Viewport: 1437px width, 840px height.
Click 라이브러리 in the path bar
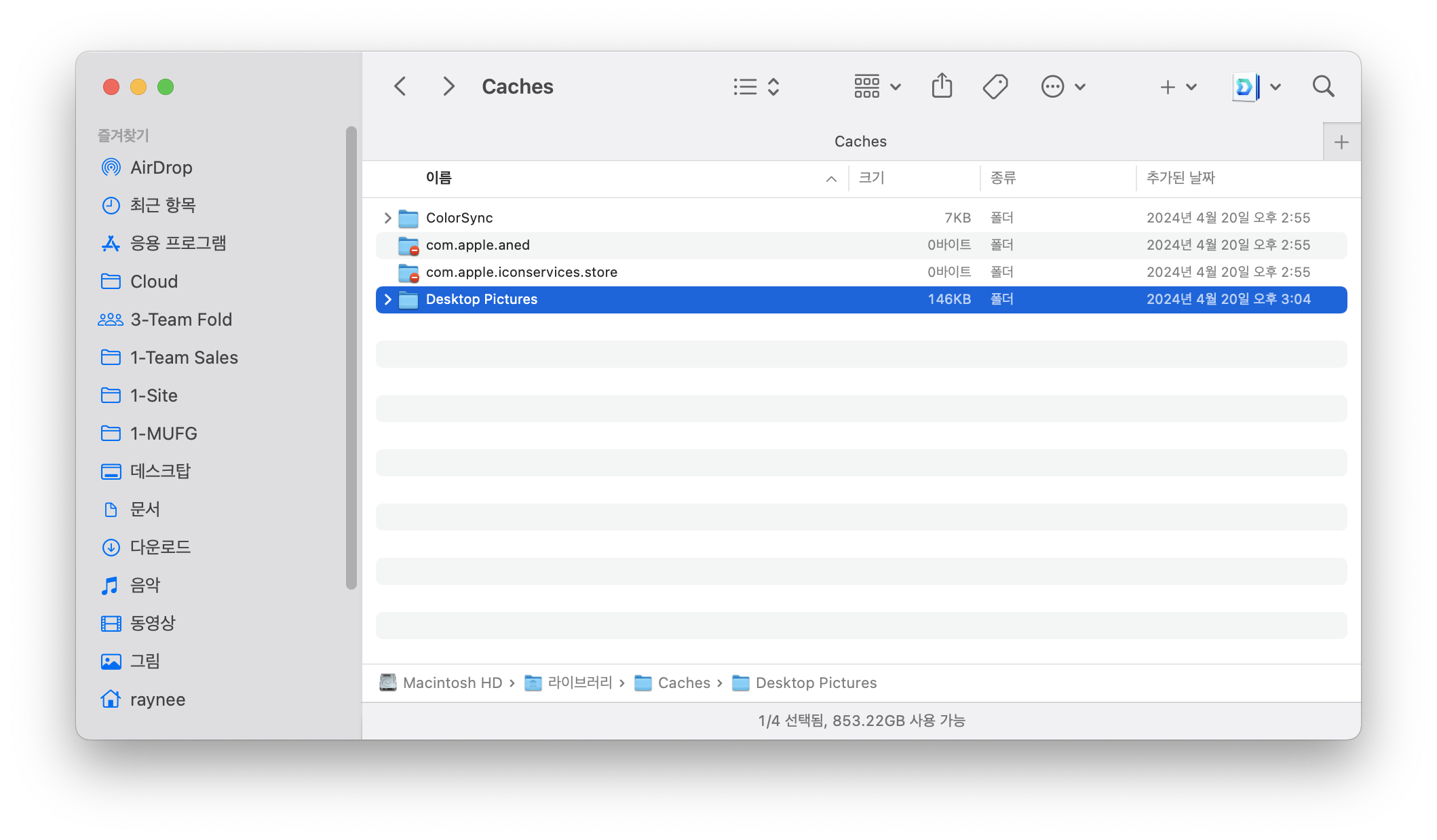(x=579, y=683)
